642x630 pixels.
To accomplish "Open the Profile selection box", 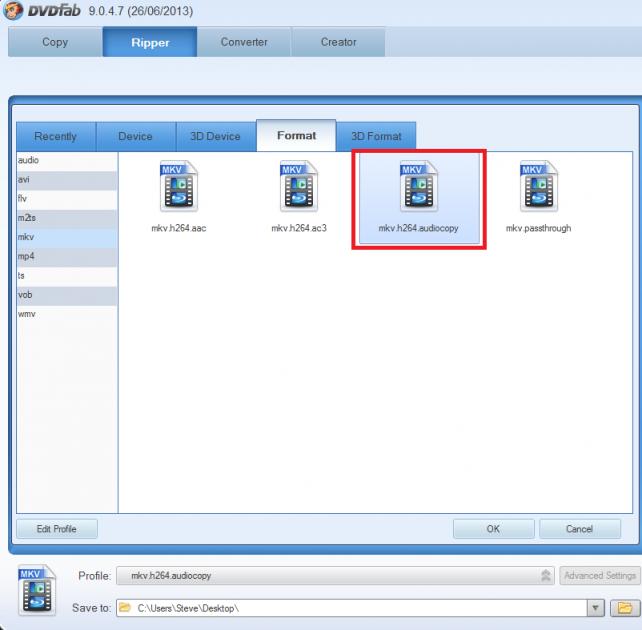I will 335,576.
